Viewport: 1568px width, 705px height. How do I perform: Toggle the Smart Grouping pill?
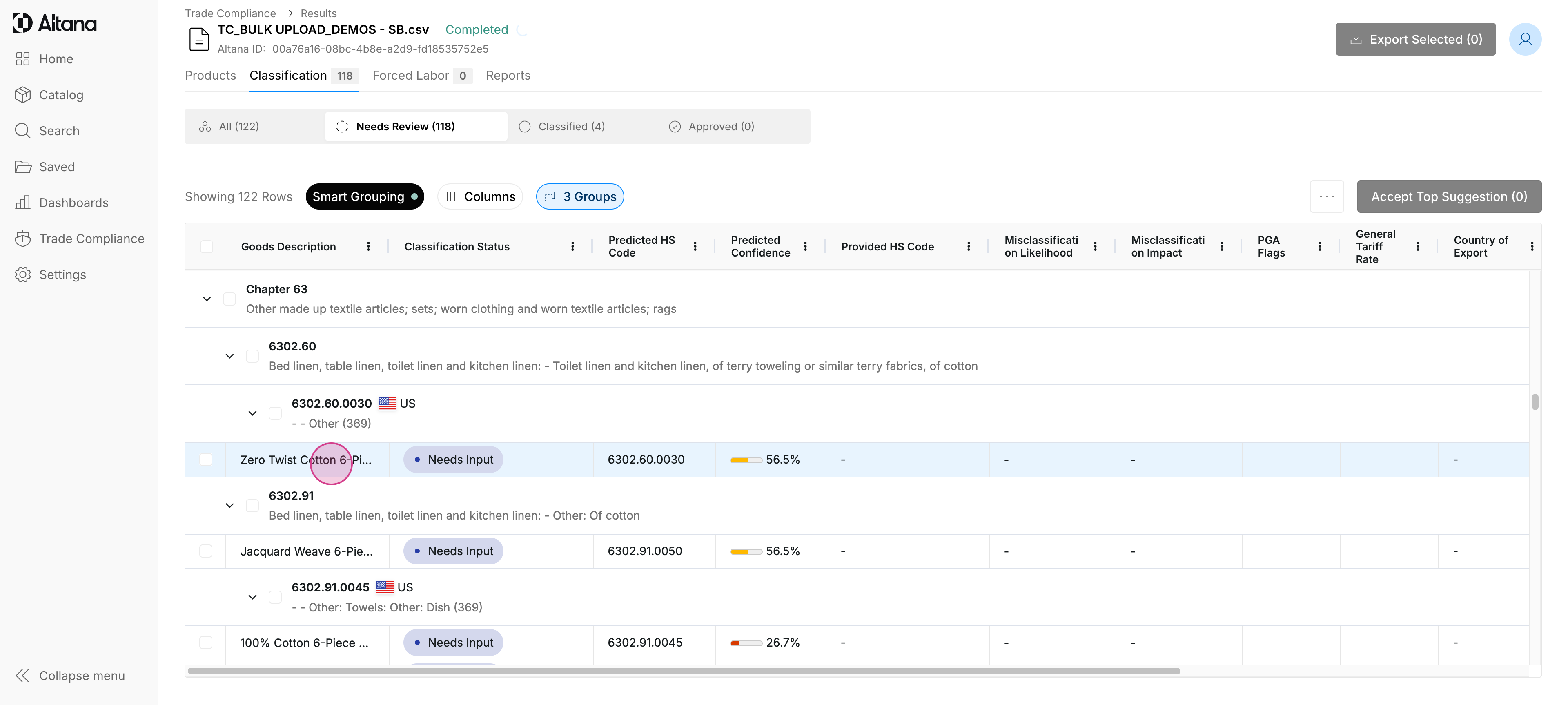(364, 196)
